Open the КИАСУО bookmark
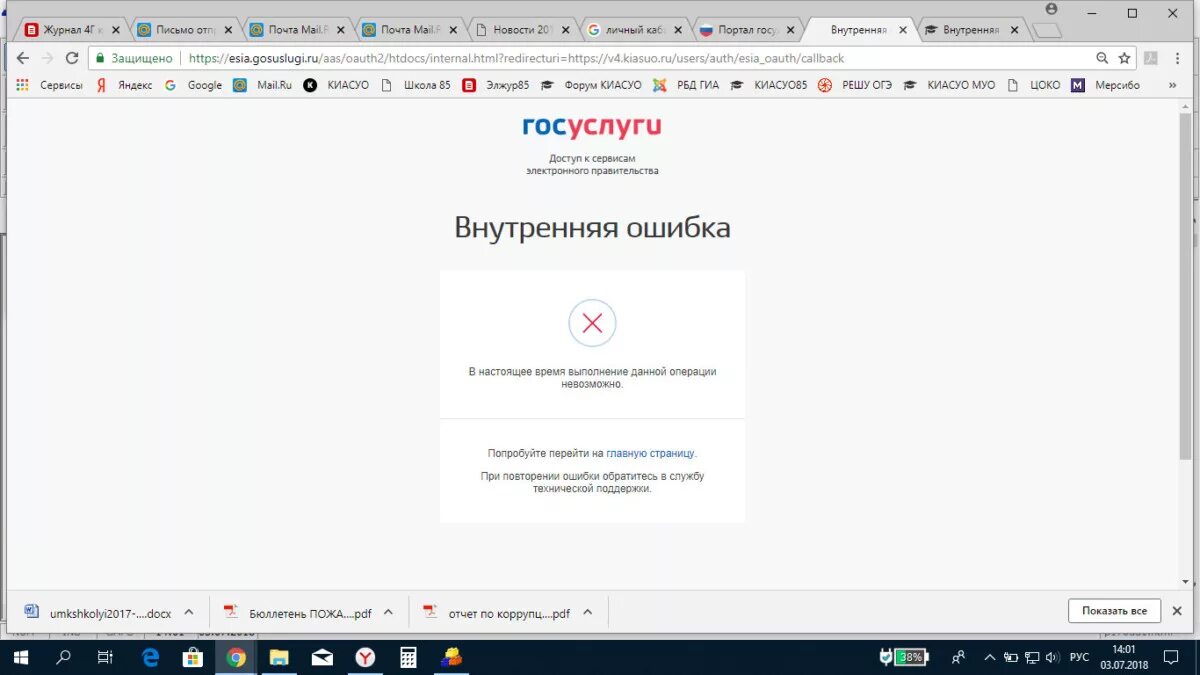 tap(336, 85)
